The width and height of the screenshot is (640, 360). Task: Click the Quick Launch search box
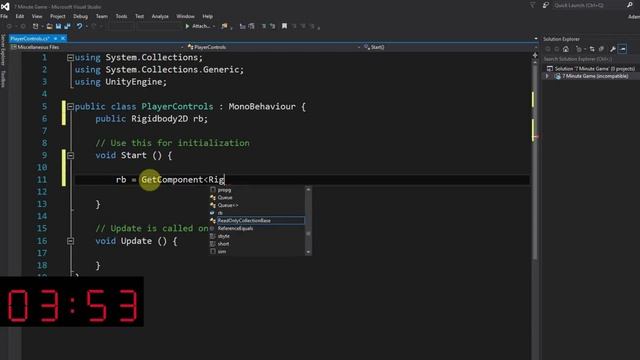click(589, 5)
